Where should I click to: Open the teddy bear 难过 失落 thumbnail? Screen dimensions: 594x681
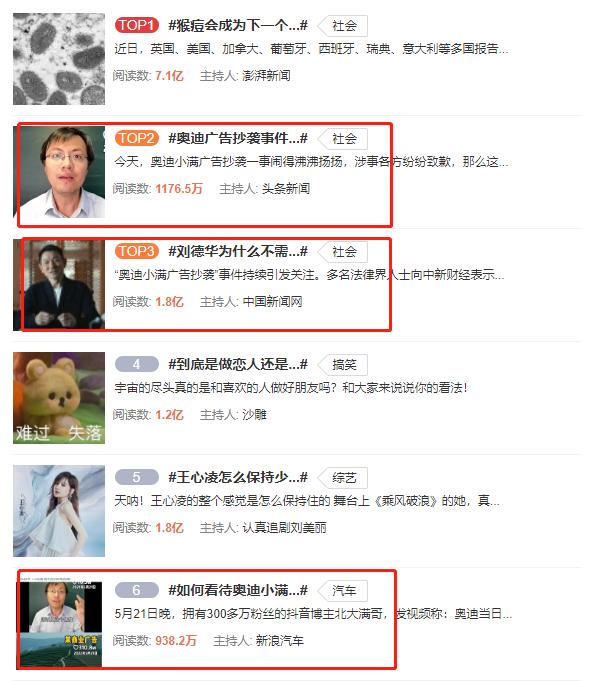(59, 398)
